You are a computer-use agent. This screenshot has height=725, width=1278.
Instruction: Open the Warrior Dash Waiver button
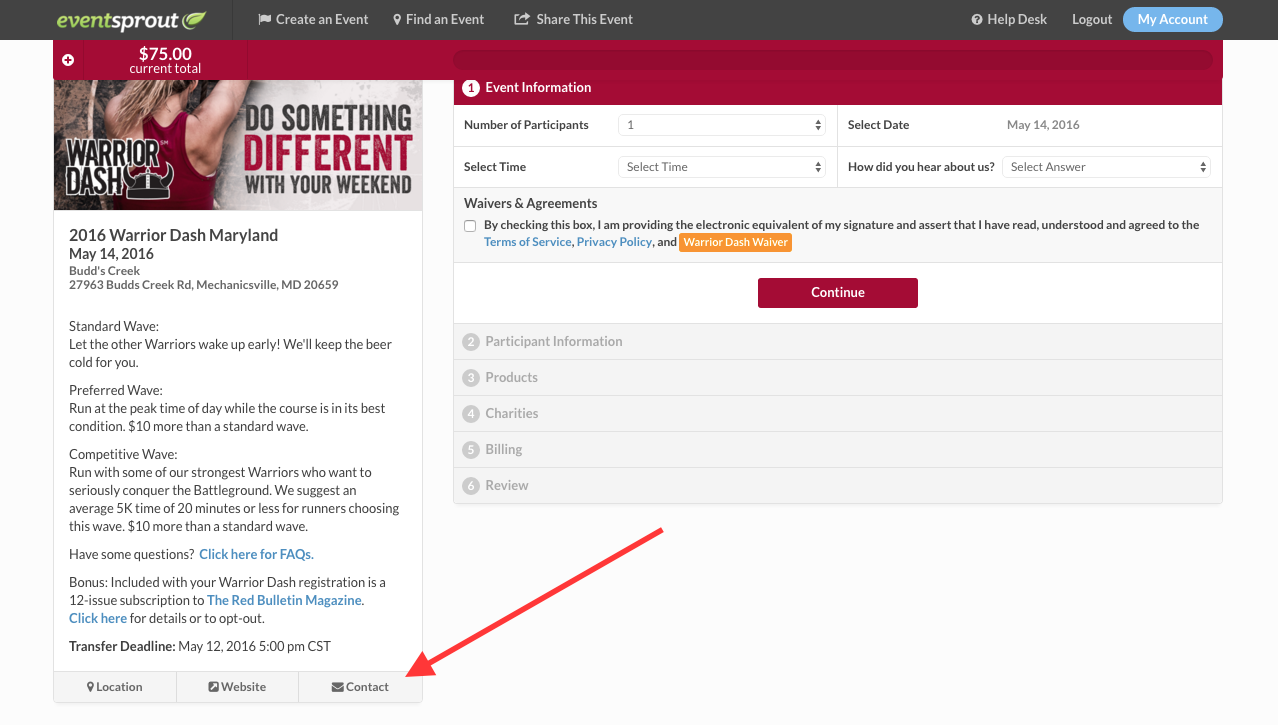pos(736,242)
